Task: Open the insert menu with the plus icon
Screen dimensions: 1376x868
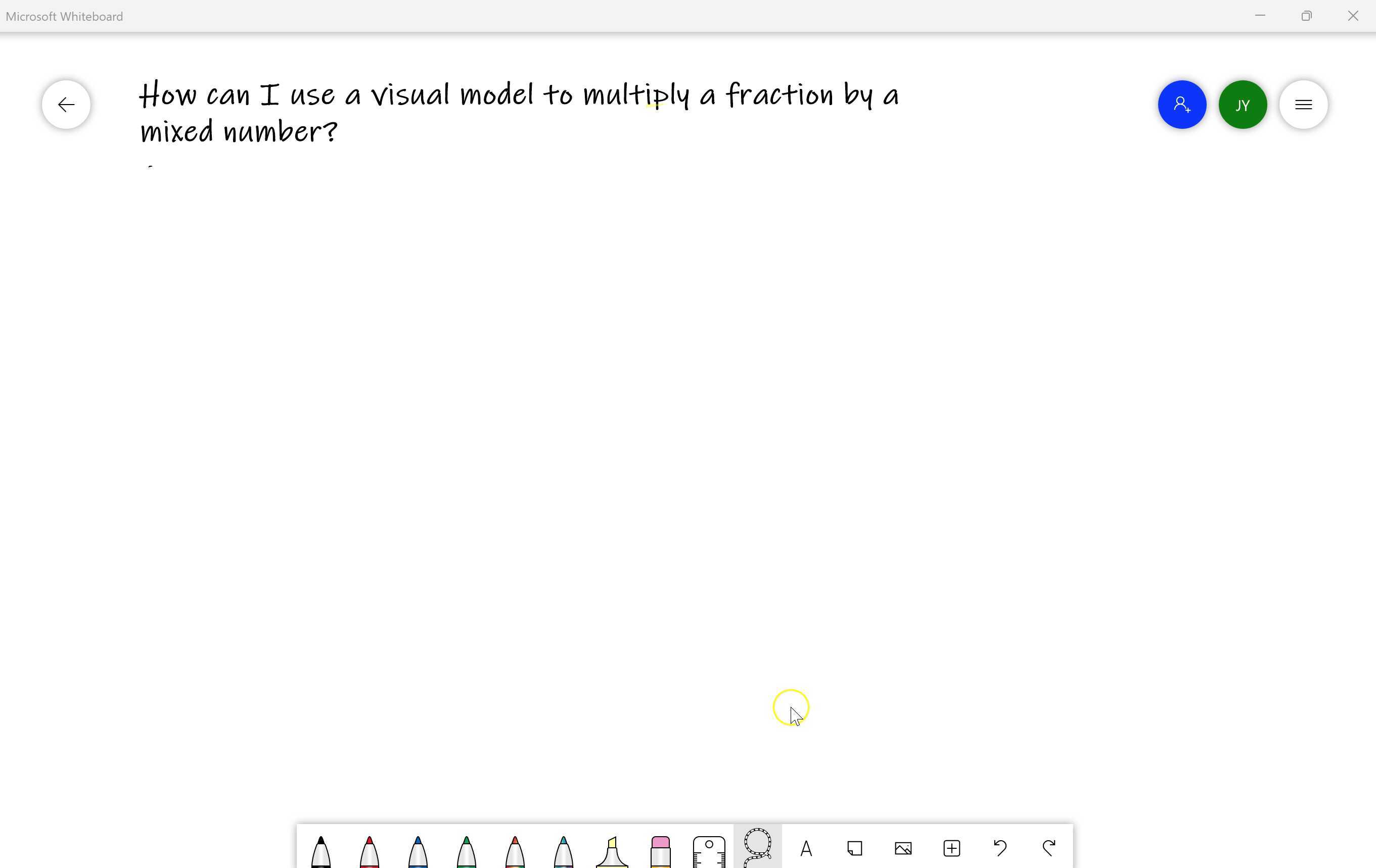Action: [951, 849]
